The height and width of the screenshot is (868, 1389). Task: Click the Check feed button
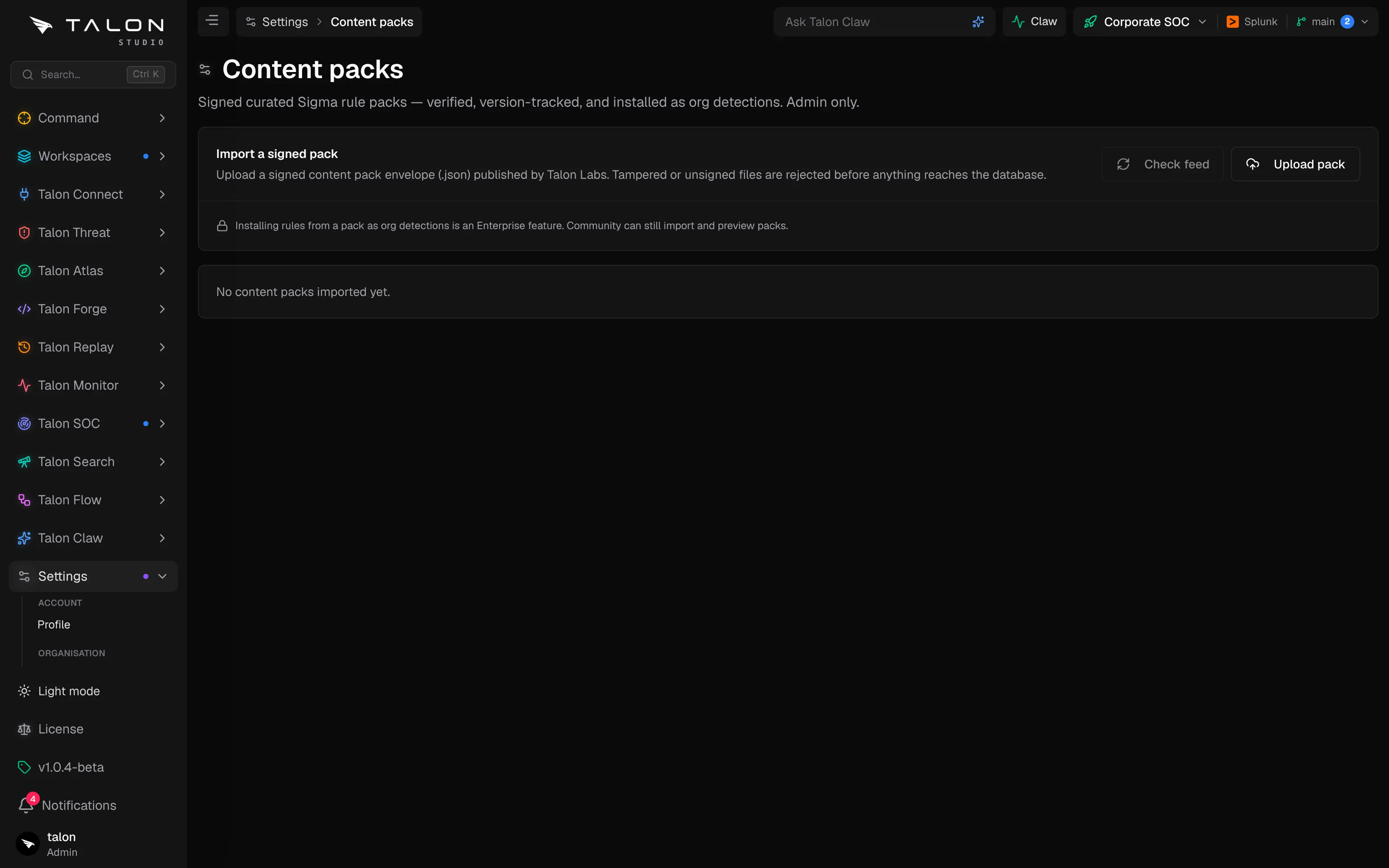pyautogui.click(x=1162, y=164)
